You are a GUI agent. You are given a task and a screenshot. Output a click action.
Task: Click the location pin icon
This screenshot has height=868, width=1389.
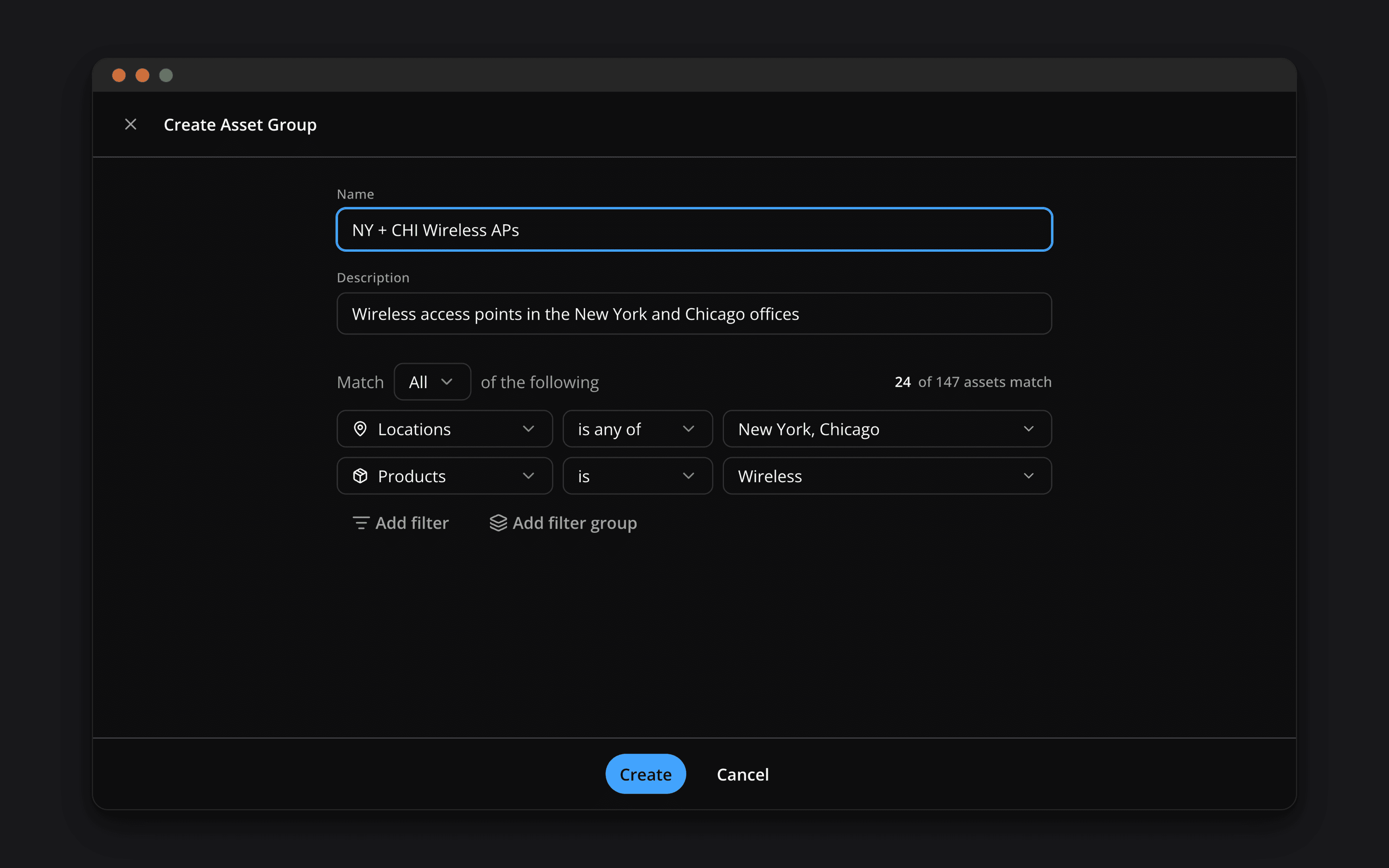[x=360, y=429]
